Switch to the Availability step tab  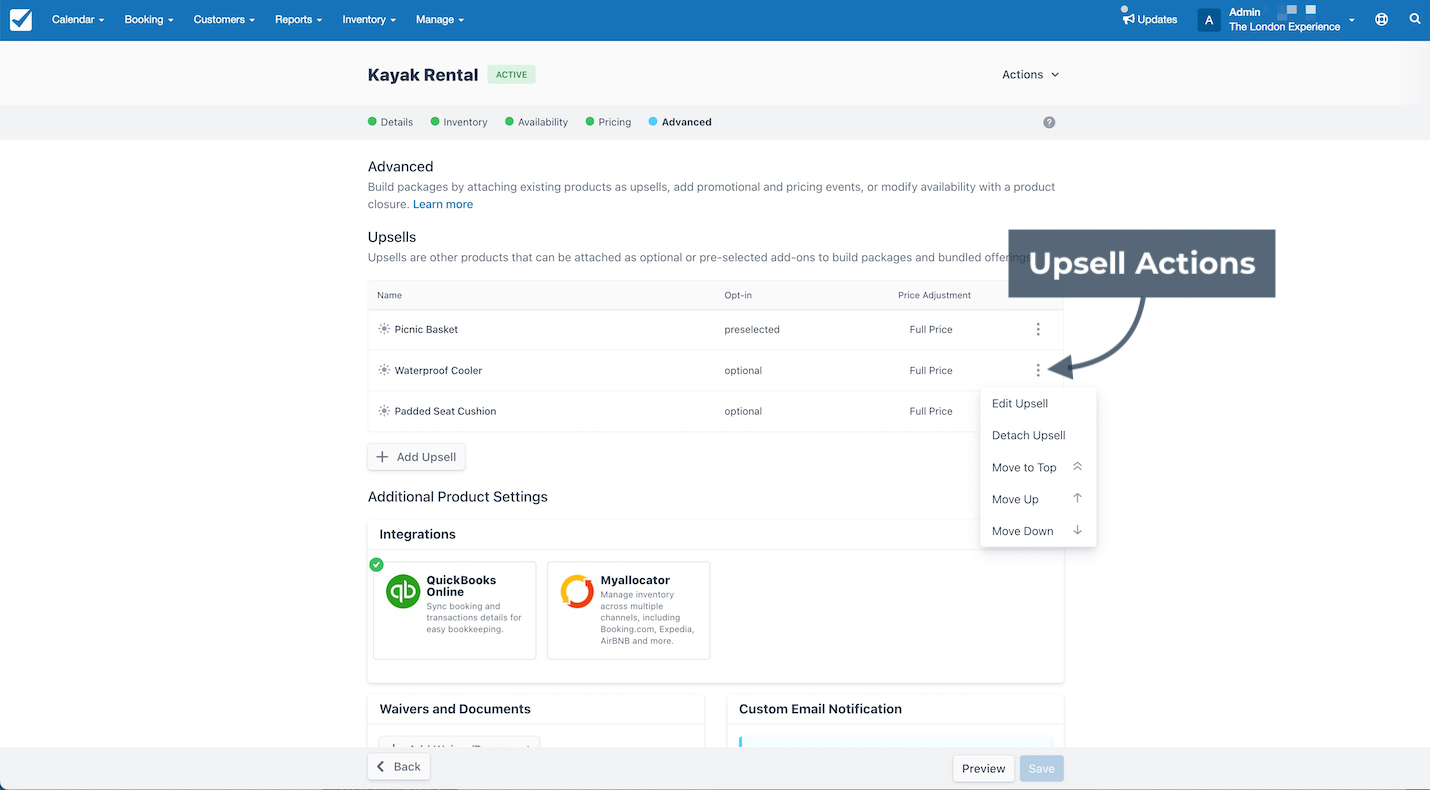536,122
